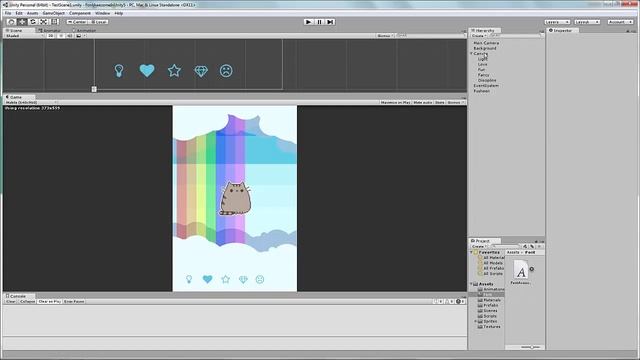
Task: Adjust Project icon size slider
Action: [x=531, y=347]
